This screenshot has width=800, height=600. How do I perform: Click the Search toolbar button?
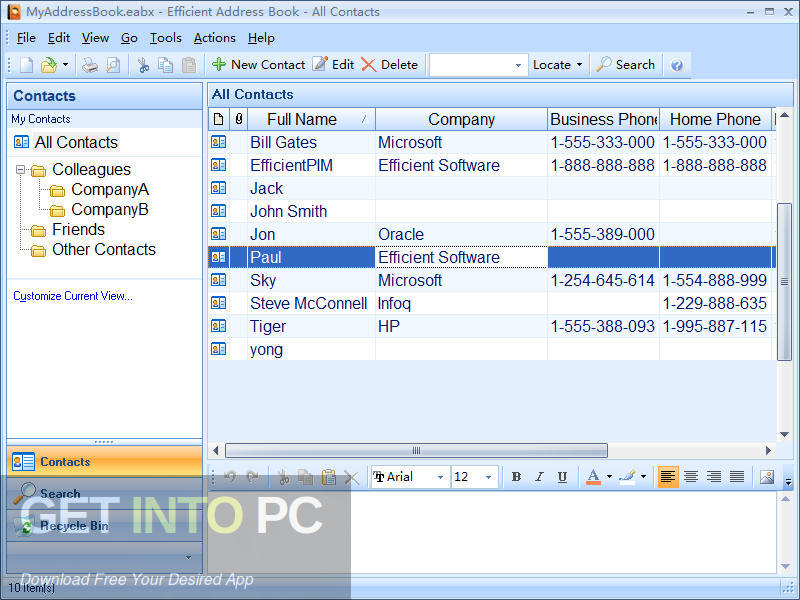[626, 65]
